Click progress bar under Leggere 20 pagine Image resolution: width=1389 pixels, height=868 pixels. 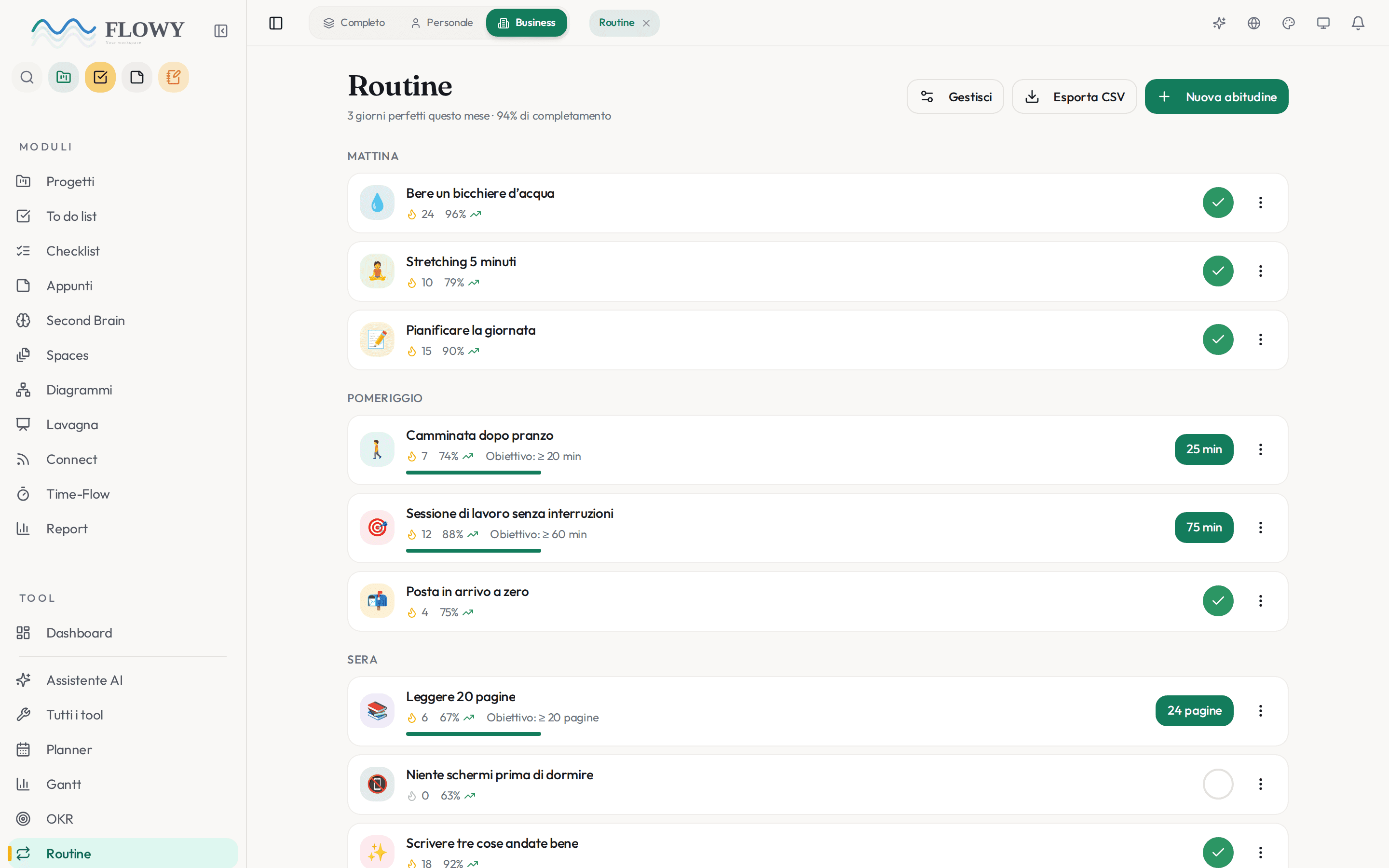(474, 733)
